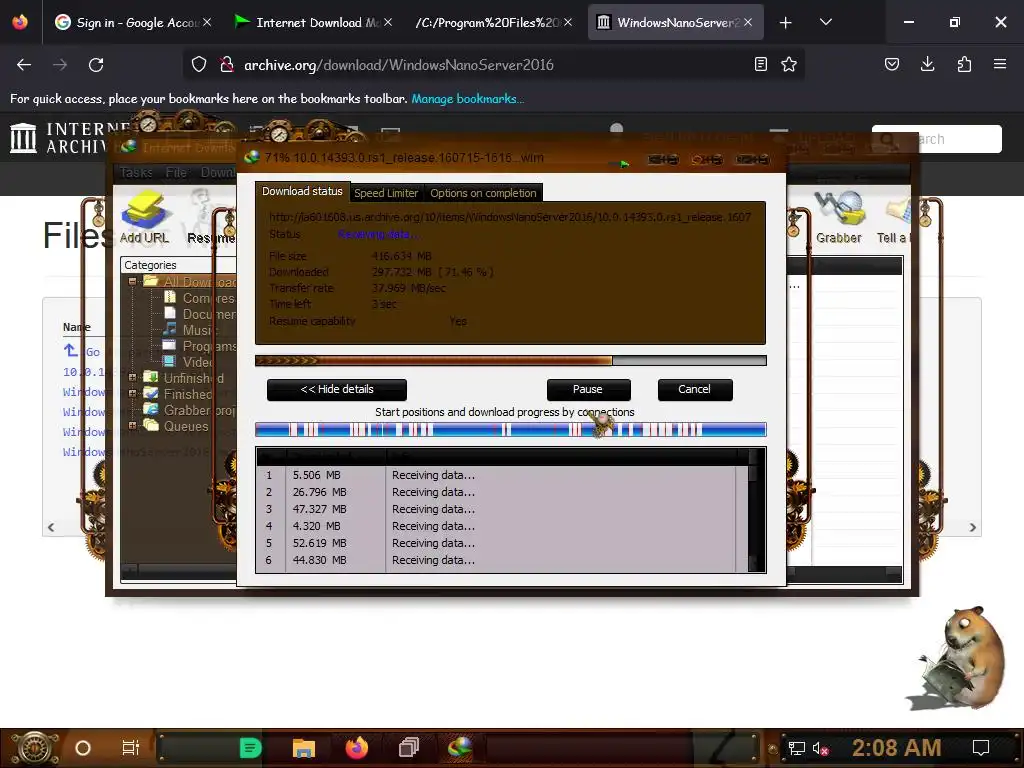Viewport: 1024px width, 768px height.
Task: Open Firefox application menu
Action: [1000, 64]
